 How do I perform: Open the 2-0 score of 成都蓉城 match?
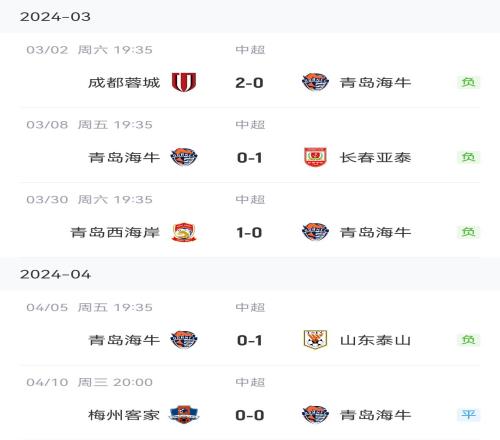[249, 83]
